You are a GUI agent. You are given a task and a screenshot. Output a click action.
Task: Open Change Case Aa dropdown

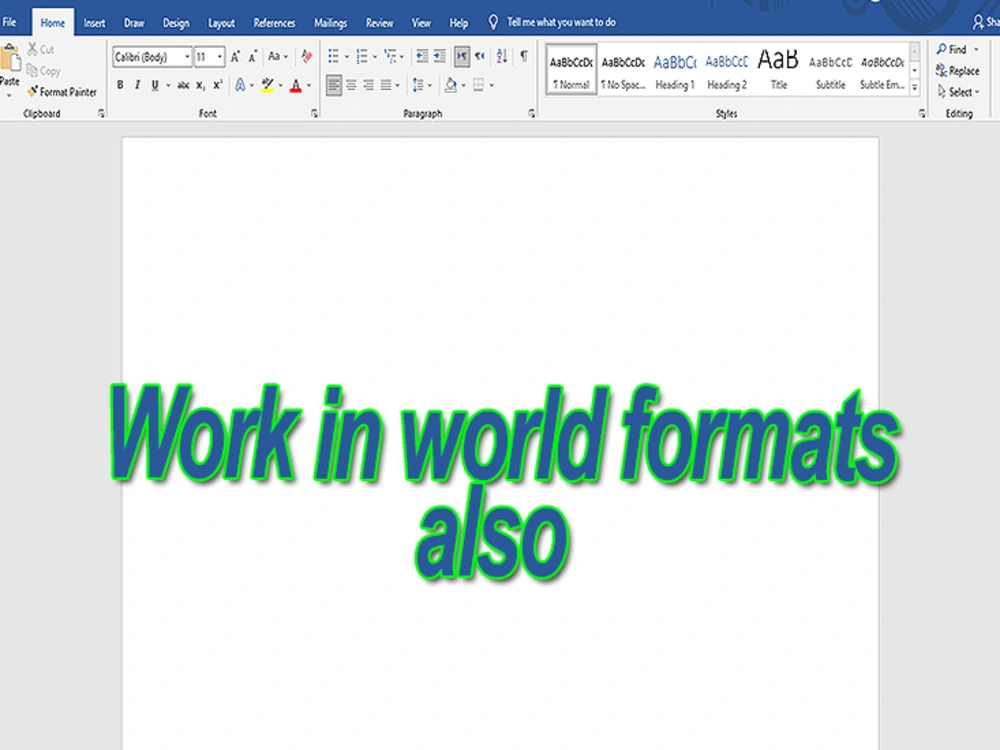coord(278,56)
